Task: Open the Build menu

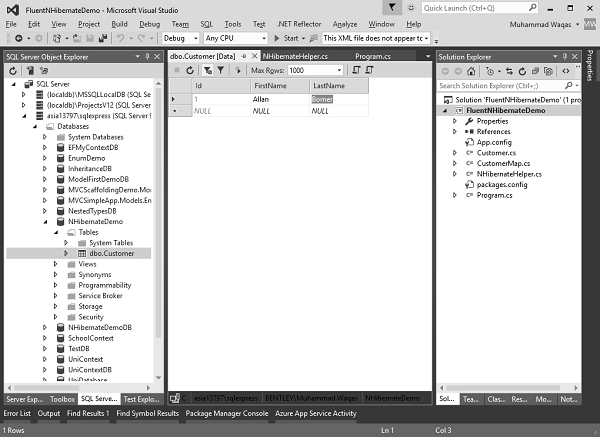Action: 119,24
